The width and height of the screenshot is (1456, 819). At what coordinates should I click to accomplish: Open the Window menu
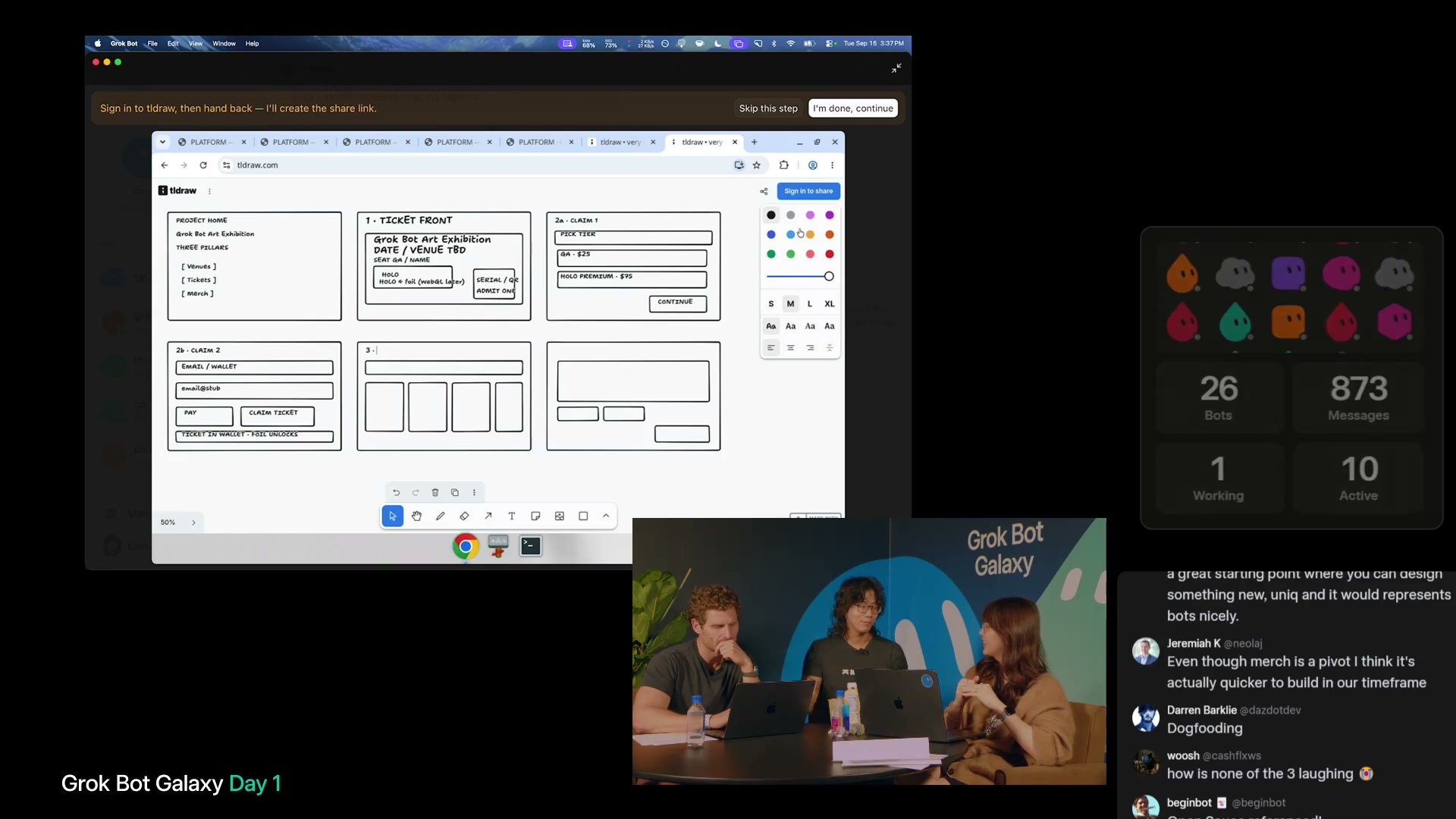coord(224,44)
